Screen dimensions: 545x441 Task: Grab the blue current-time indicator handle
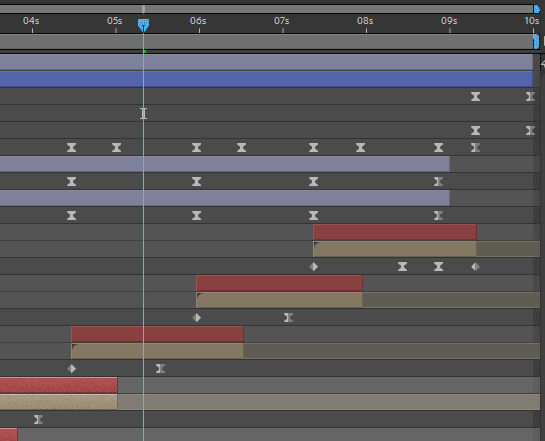(144, 25)
